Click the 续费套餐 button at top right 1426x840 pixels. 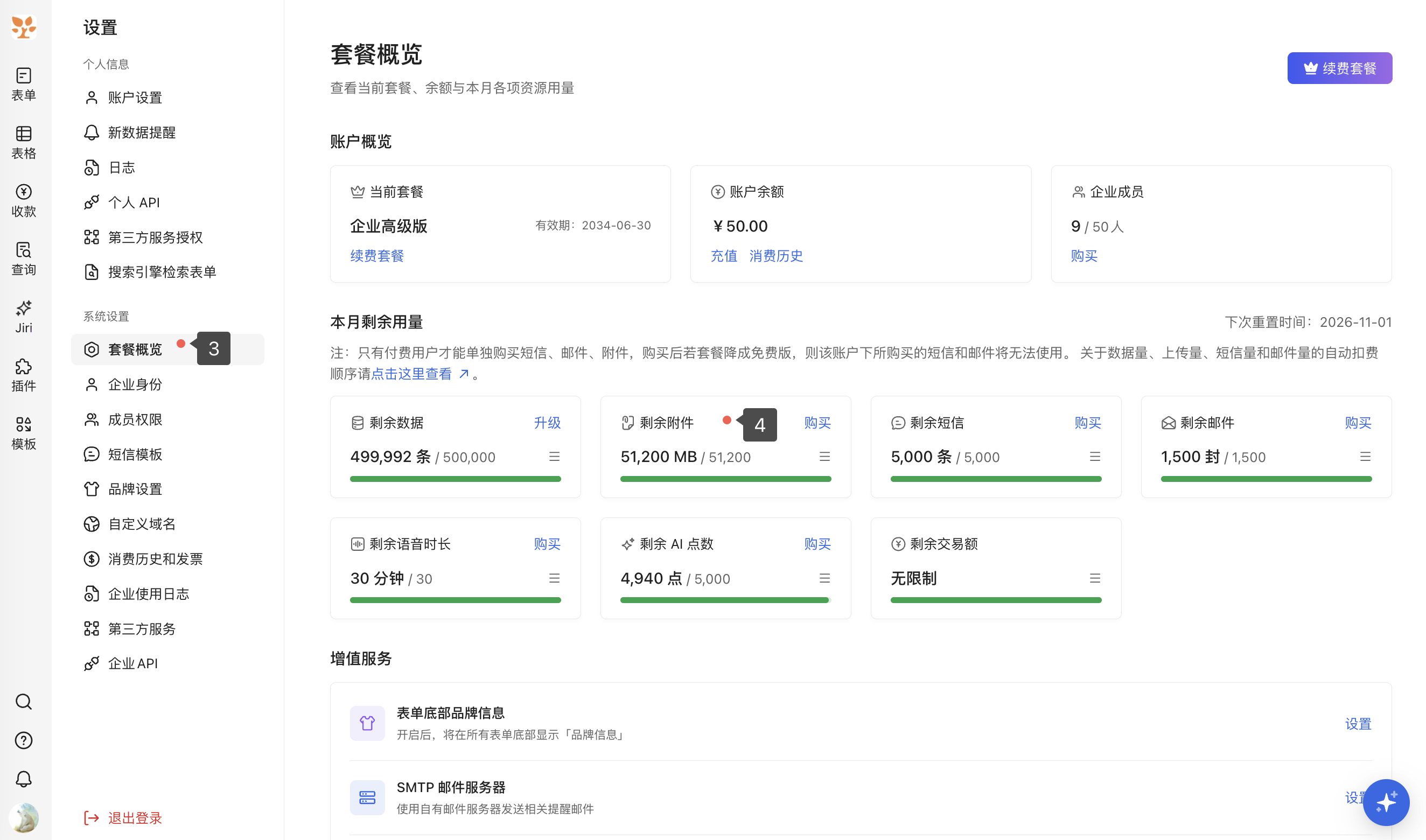coord(1339,68)
